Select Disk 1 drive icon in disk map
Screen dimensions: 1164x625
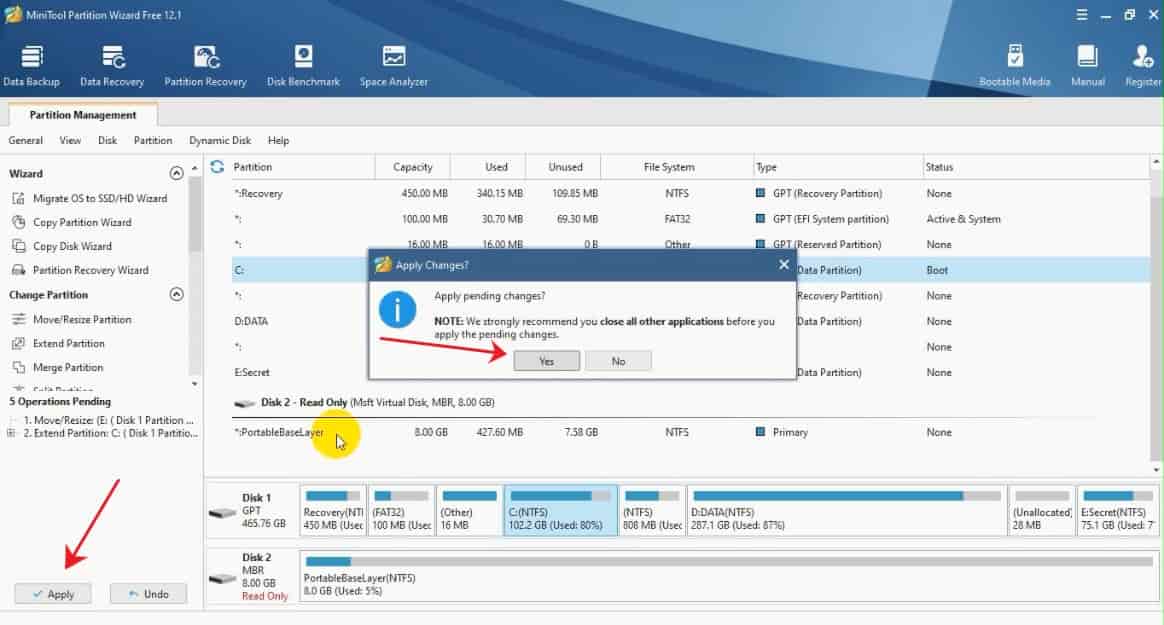coord(223,512)
